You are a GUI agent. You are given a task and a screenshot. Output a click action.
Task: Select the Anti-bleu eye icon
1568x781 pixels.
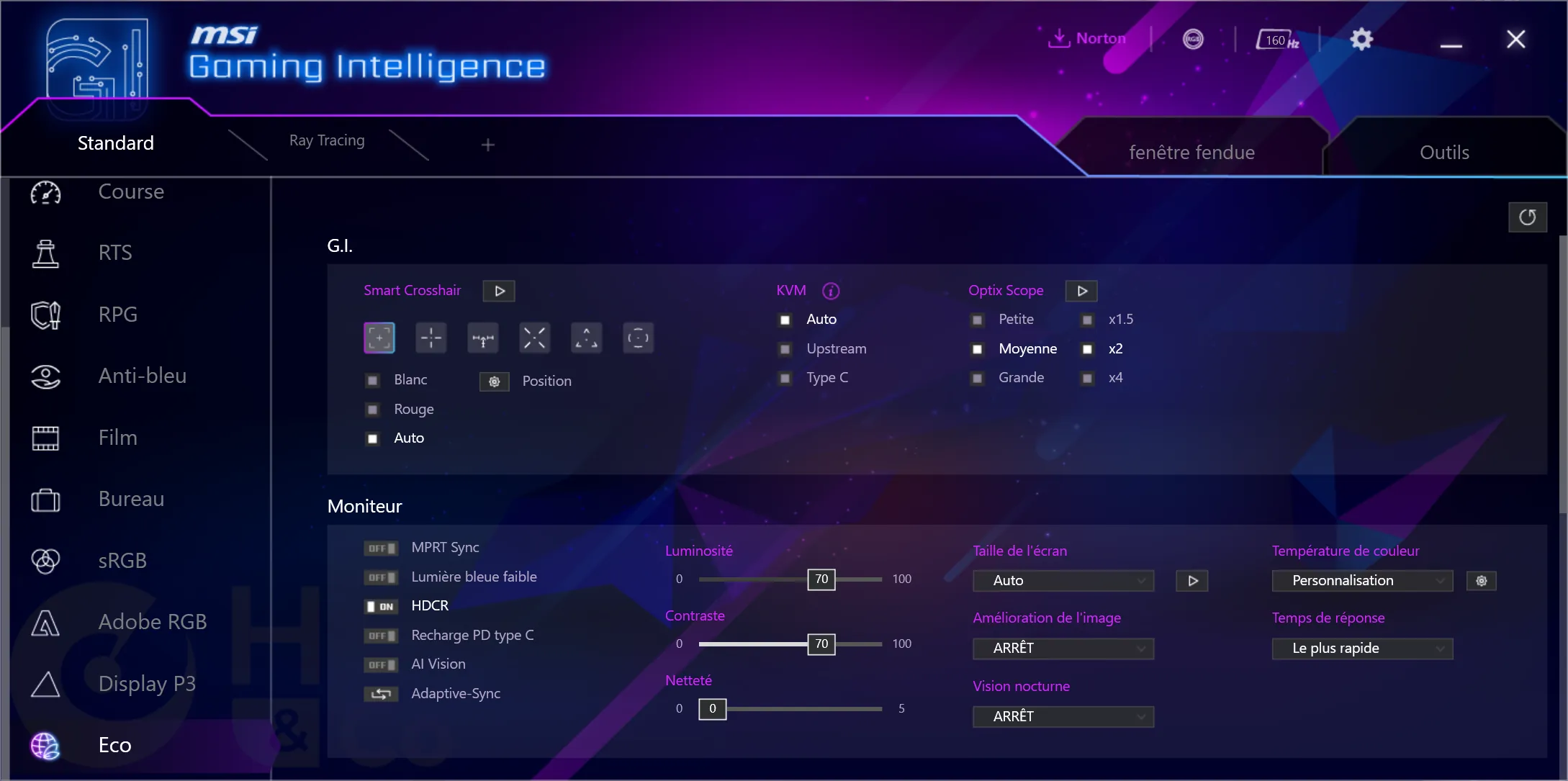point(45,376)
